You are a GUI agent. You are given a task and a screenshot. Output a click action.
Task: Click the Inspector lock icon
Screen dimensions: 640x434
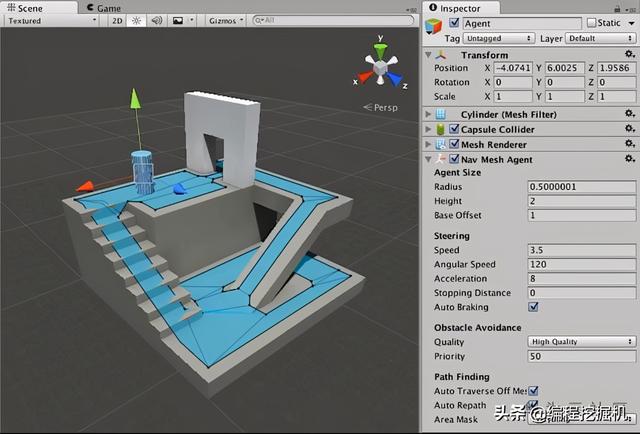pyautogui.click(x=617, y=9)
